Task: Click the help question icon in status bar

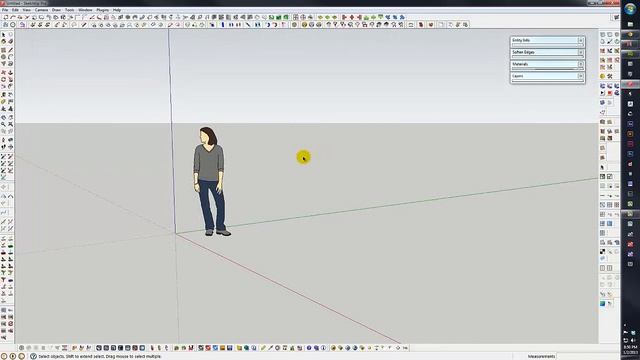Action: click(x=33, y=356)
